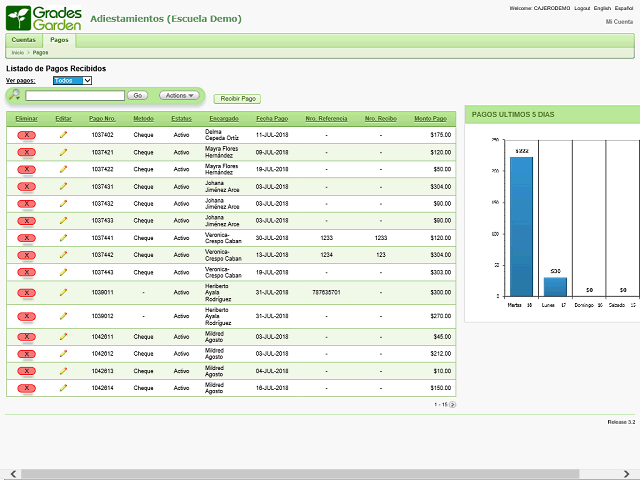Edit payment 1042014 using its pencil
This screenshot has width=640, height=480.
tap(63, 388)
